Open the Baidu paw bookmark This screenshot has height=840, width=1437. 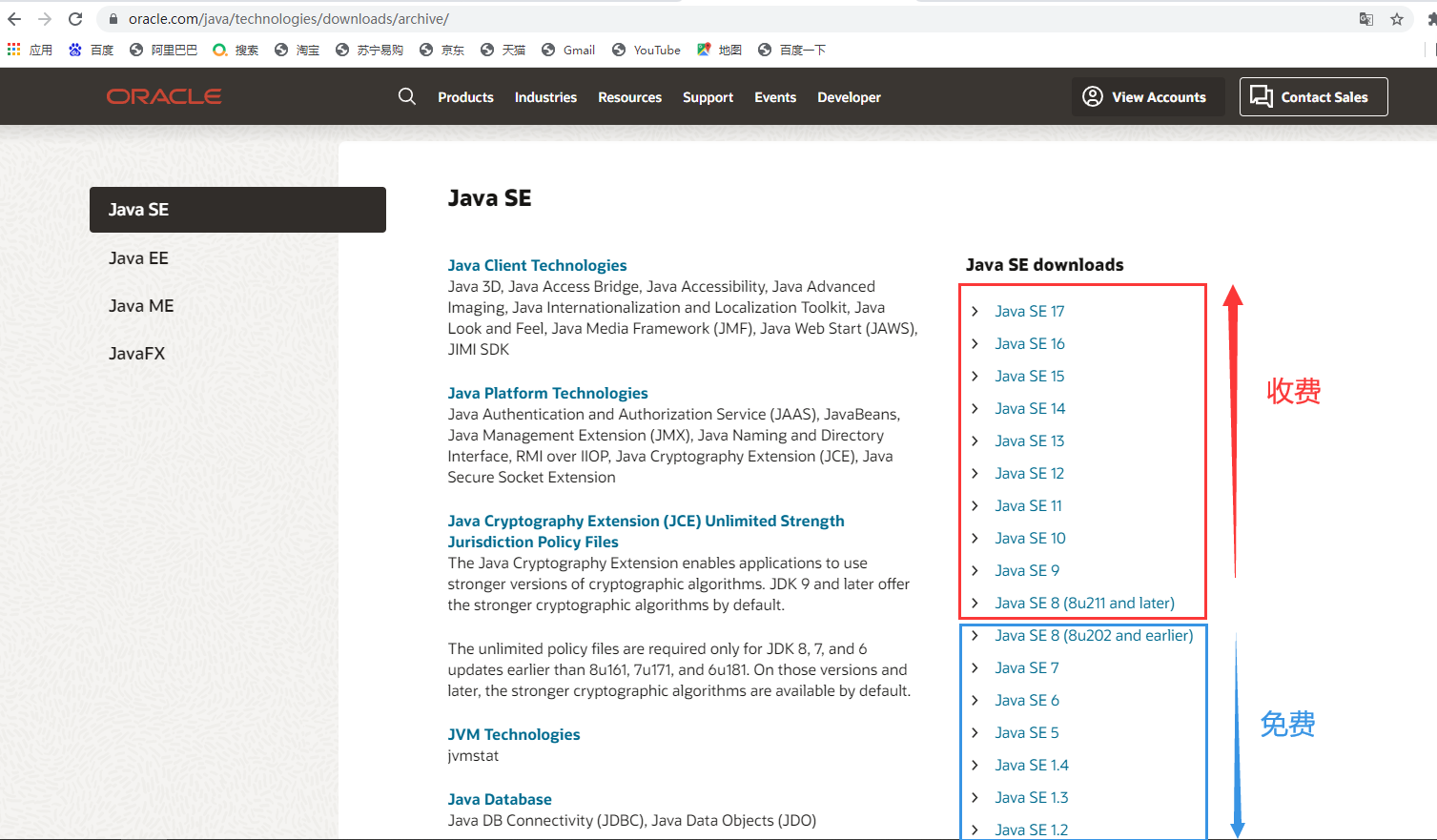[x=91, y=50]
